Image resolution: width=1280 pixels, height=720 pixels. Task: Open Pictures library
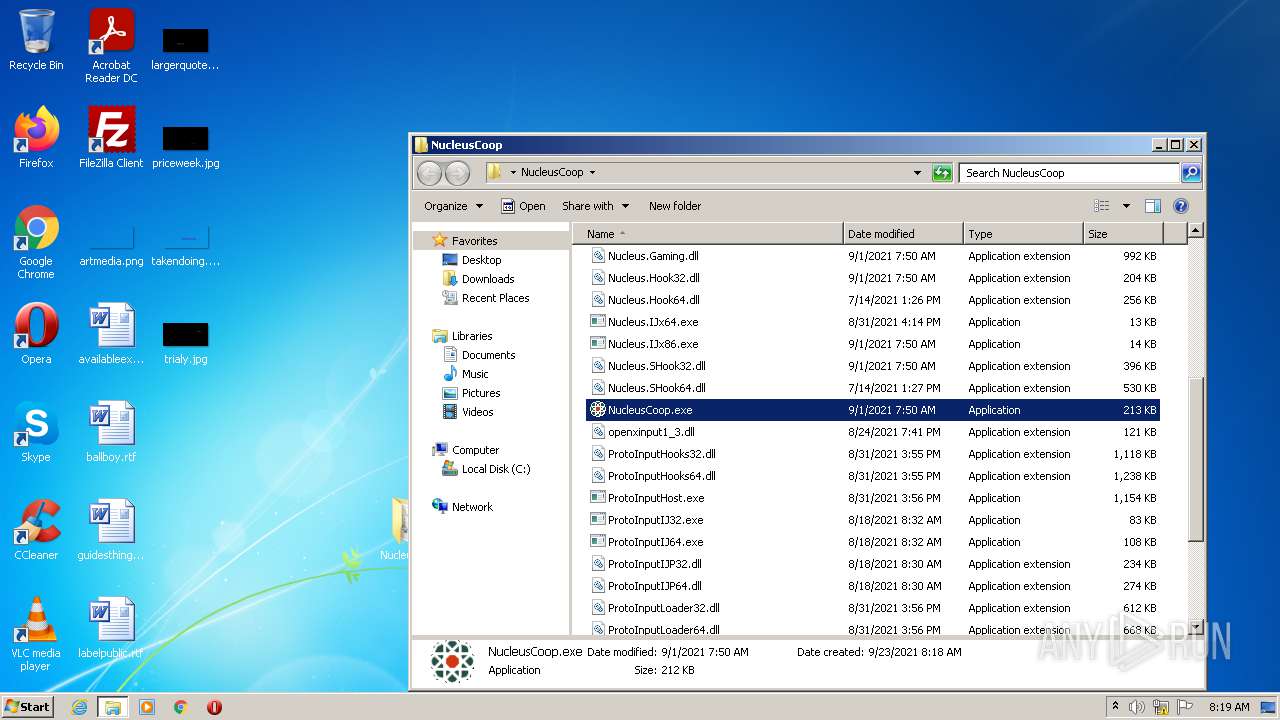[x=480, y=393]
